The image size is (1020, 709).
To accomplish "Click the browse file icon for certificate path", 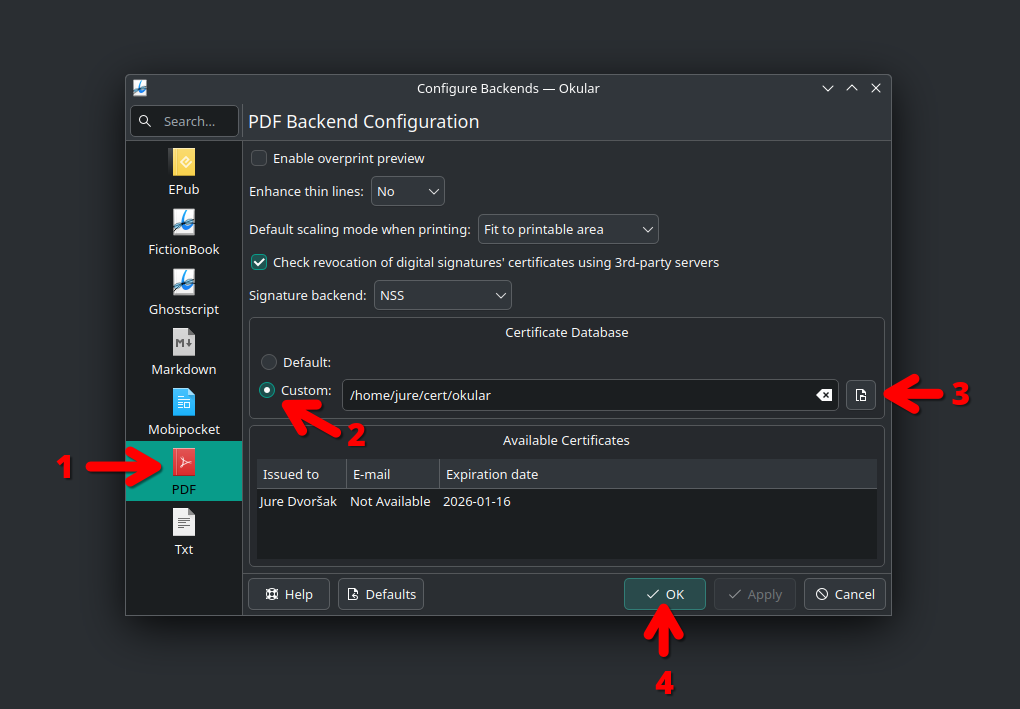I will tap(861, 395).
